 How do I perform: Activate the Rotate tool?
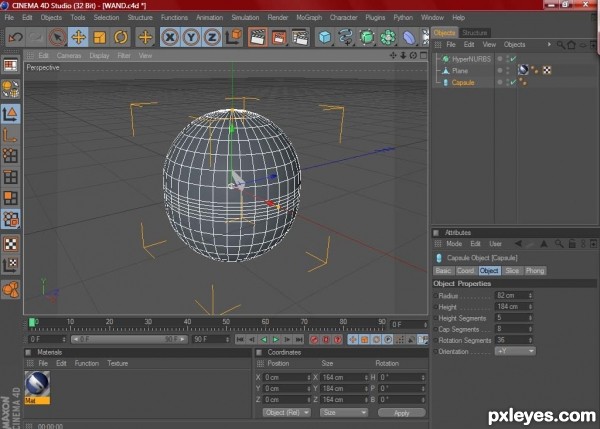tap(121, 38)
